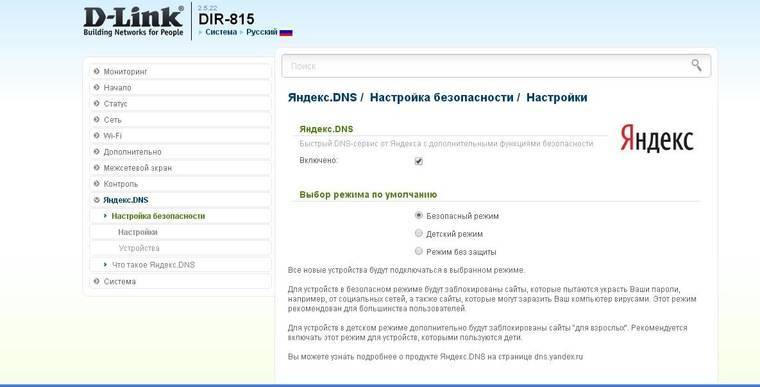Open Сеть menu item
Screen dimensions: 760x387
tap(180, 119)
